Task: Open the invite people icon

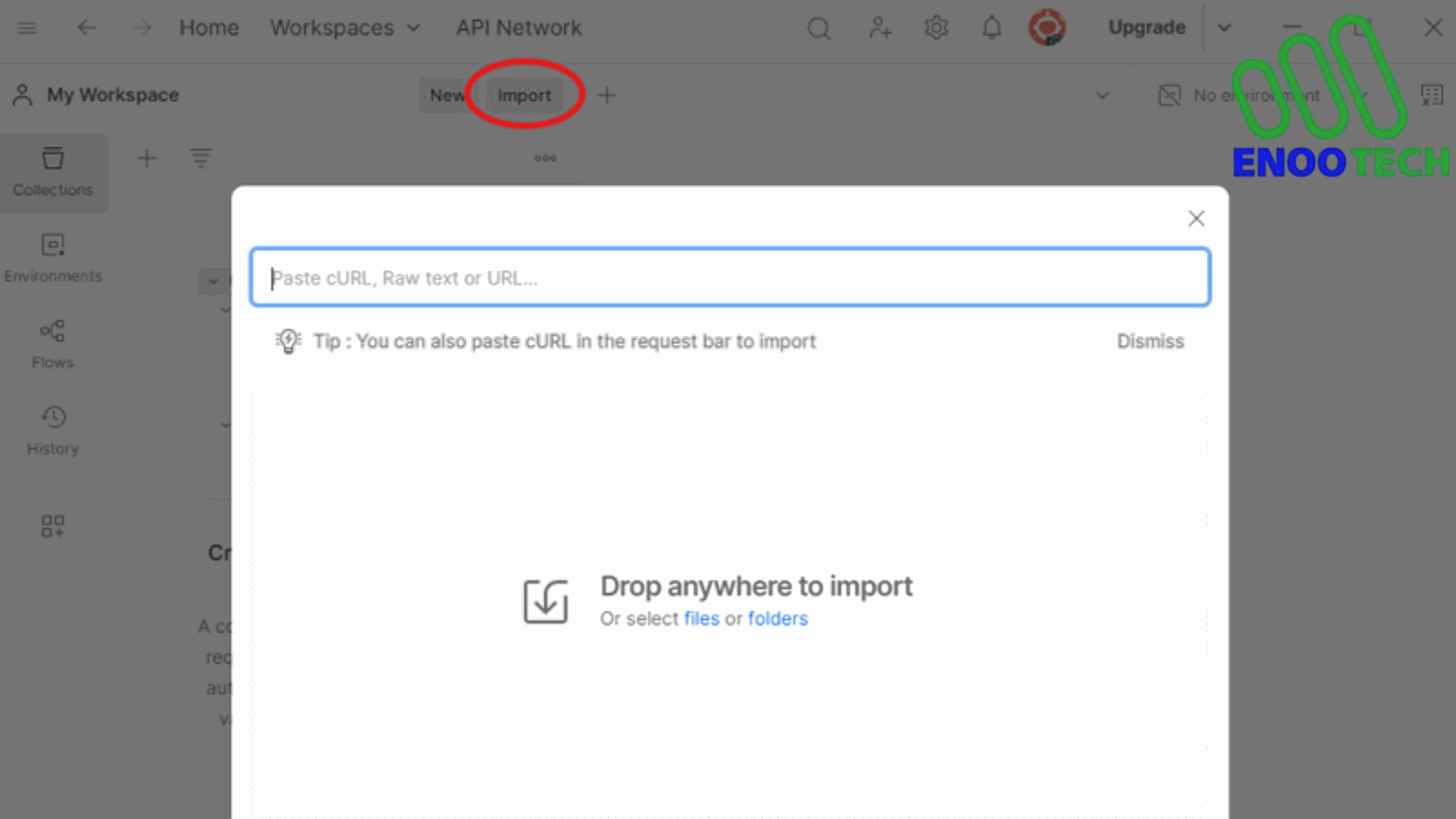Action: [x=880, y=28]
